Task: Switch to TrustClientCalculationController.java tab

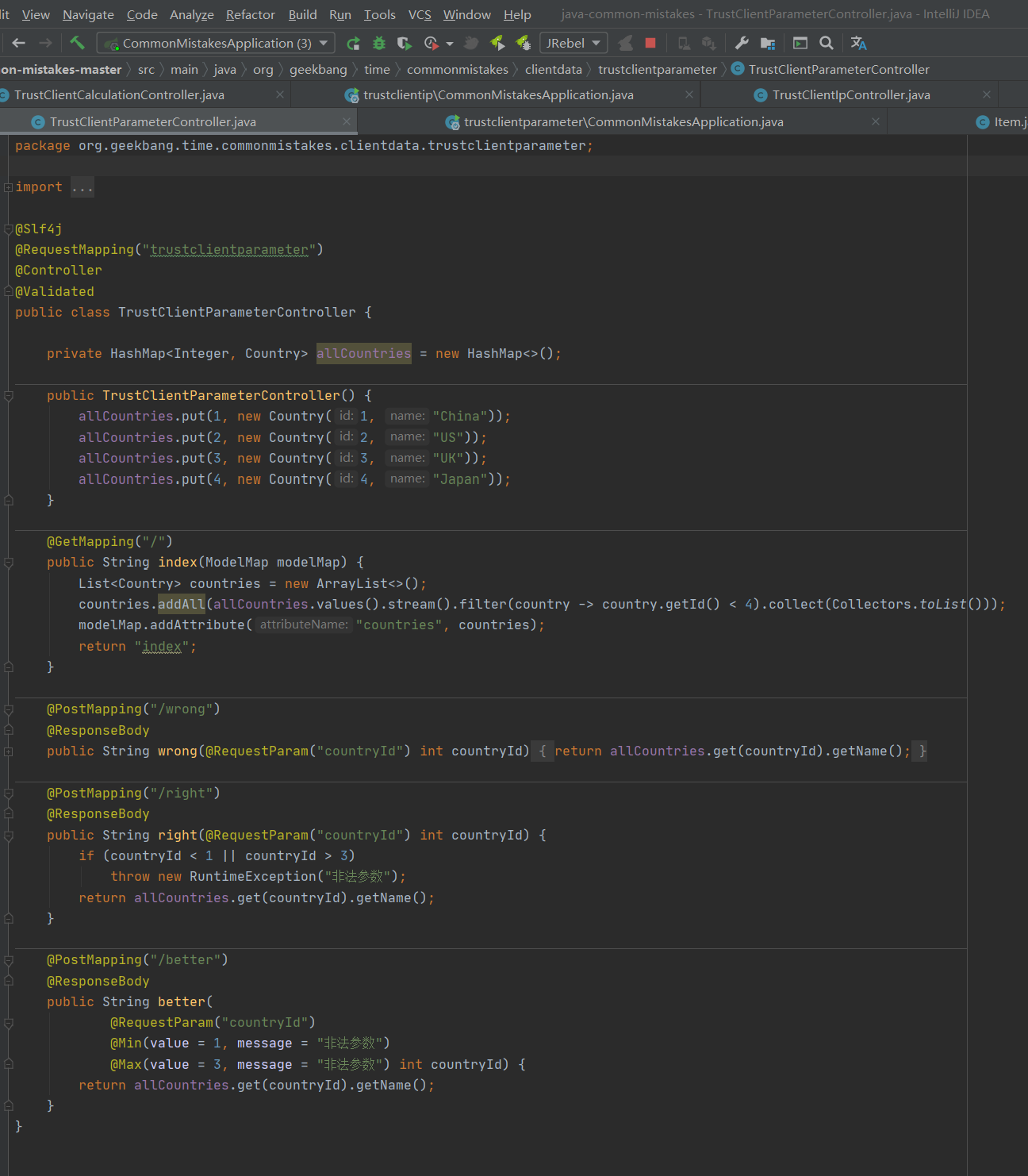Action: (x=119, y=94)
